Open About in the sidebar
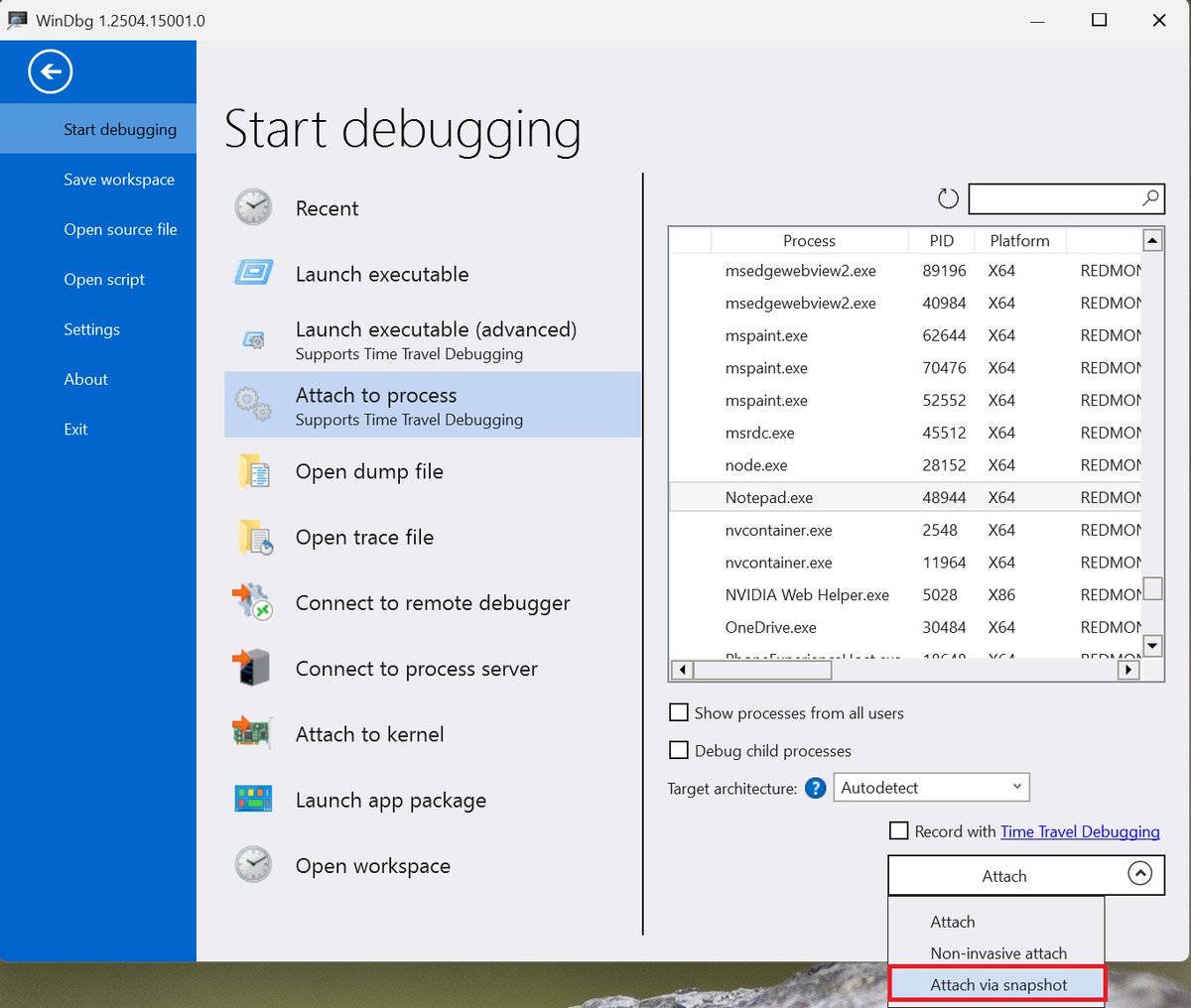Viewport: 1191px width, 1008px height. [98, 379]
